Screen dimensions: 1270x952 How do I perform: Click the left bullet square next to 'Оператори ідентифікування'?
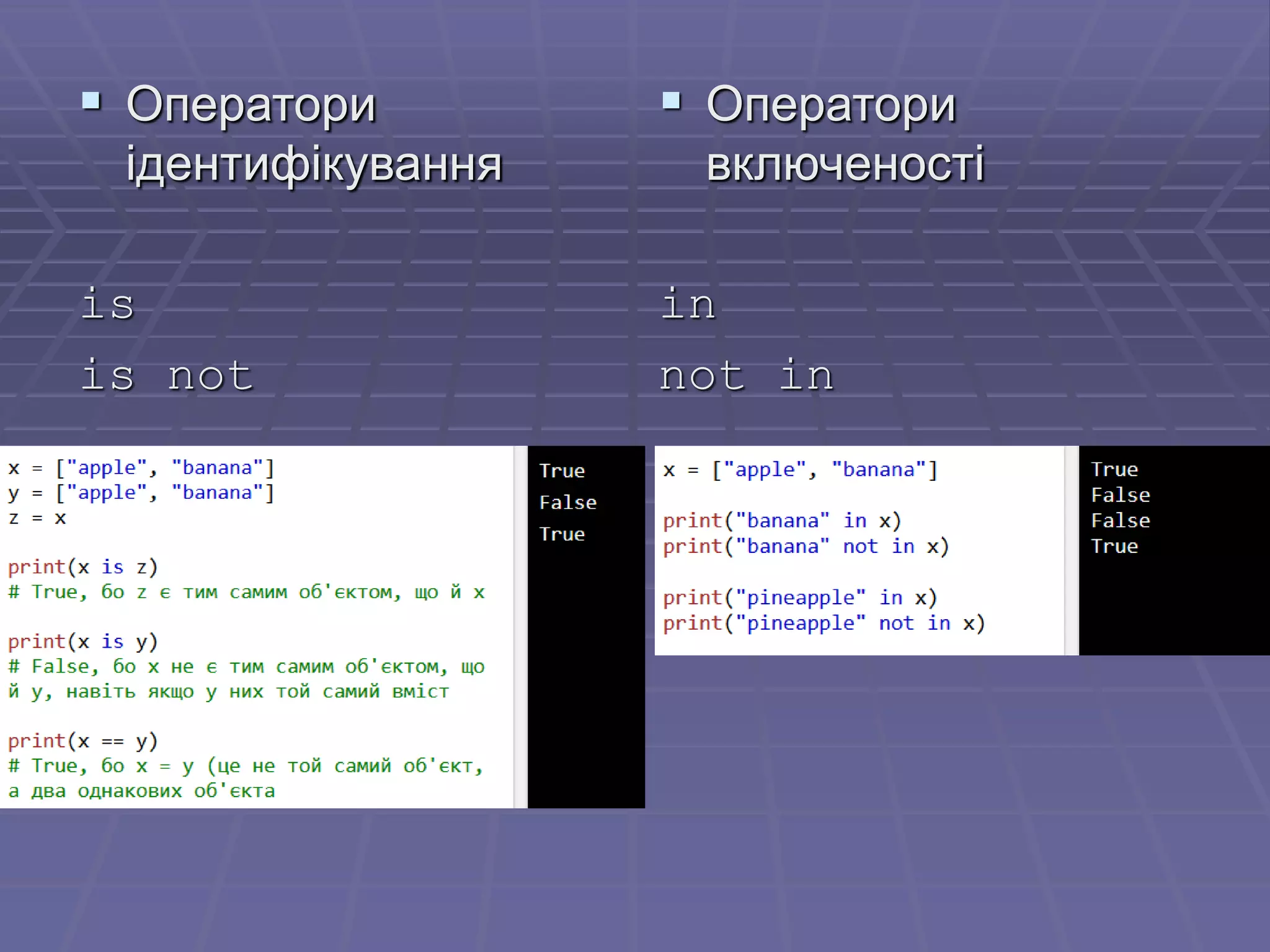click(91, 100)
